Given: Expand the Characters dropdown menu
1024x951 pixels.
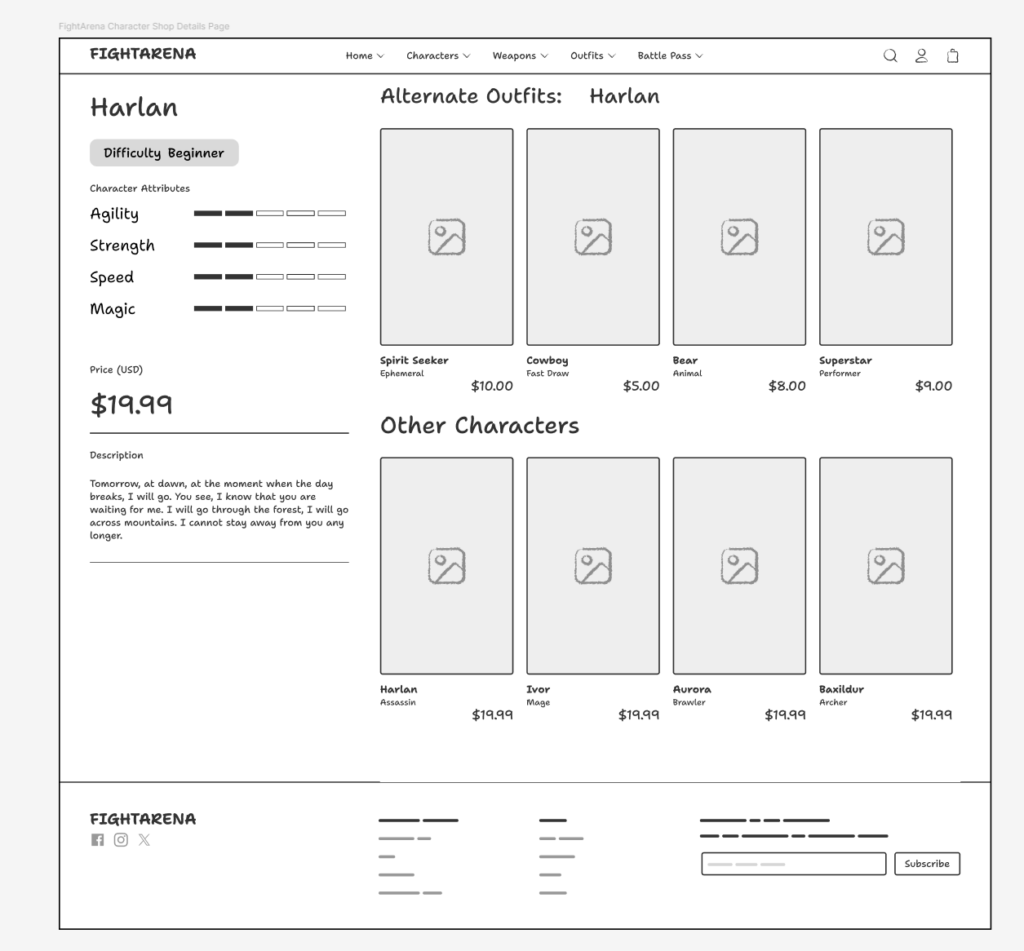Looking at the screenshot, I should [438, 56].
